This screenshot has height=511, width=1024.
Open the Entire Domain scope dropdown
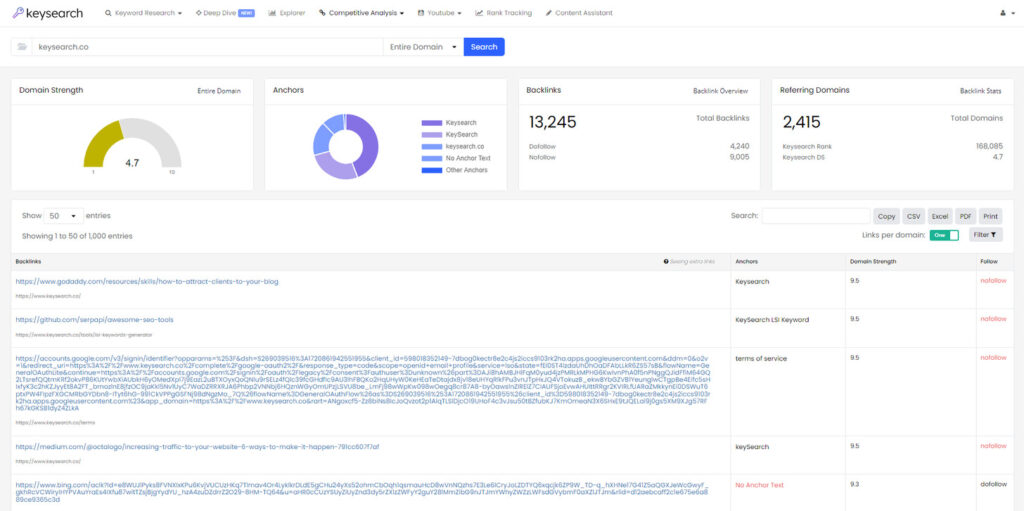(x=425, y=47)
